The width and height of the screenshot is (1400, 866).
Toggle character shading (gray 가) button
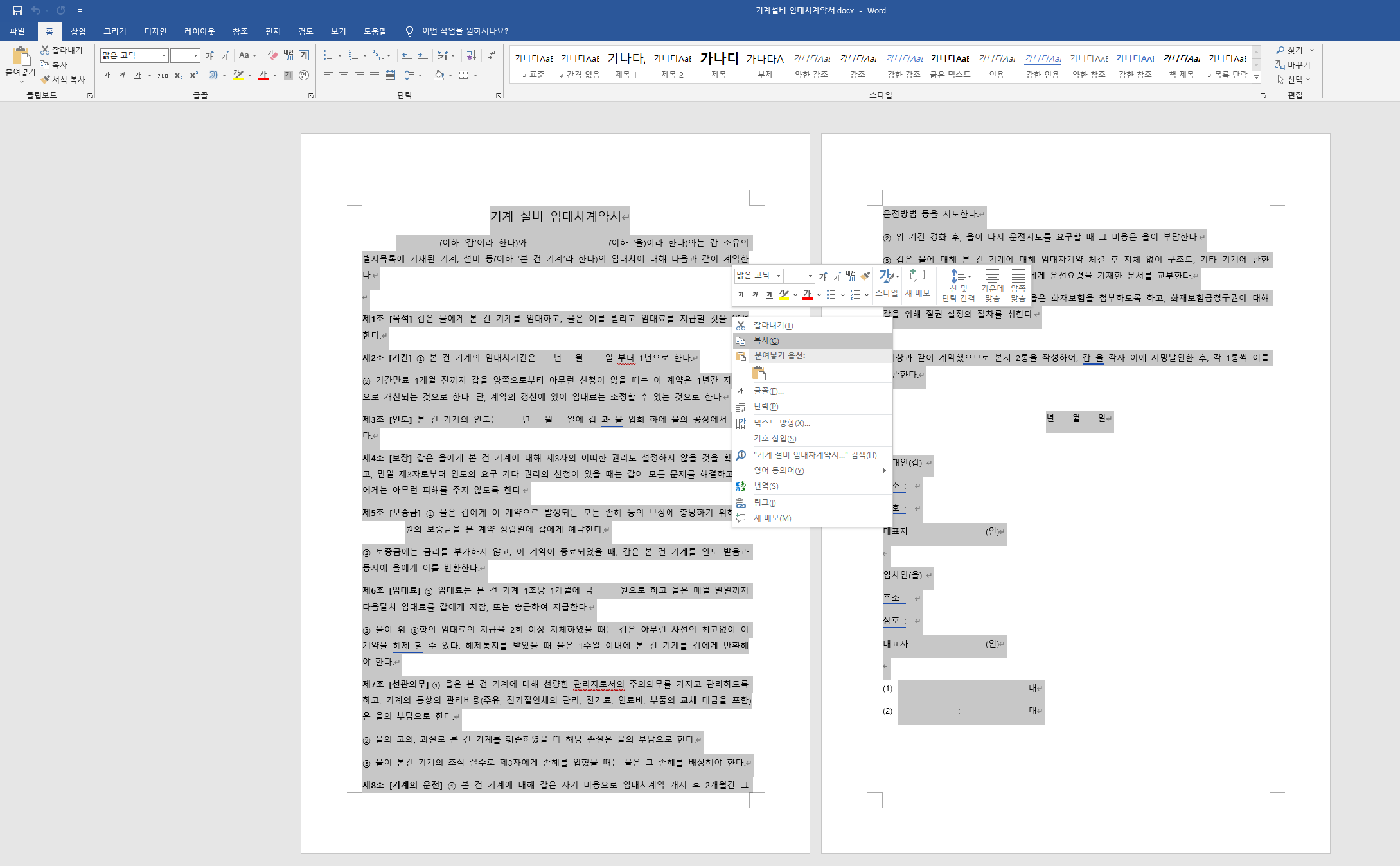(x=288, y=75)
